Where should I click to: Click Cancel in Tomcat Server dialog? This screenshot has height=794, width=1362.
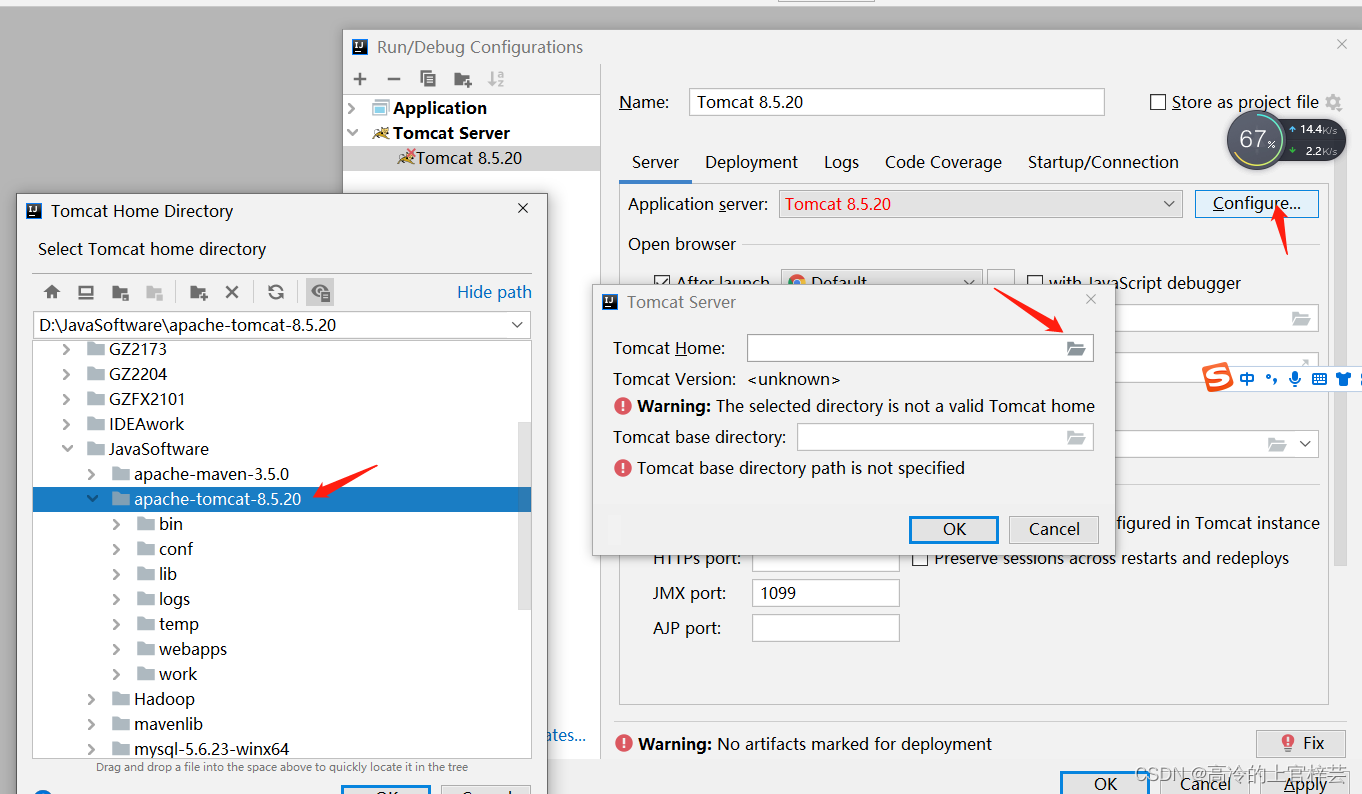coord(1054,529)
